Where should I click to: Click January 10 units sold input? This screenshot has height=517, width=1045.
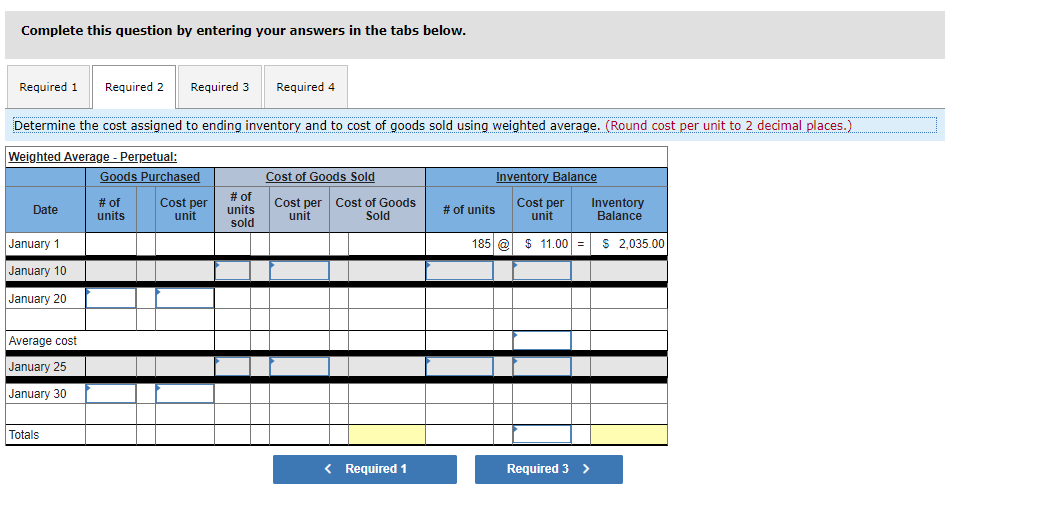pos(233,270)
